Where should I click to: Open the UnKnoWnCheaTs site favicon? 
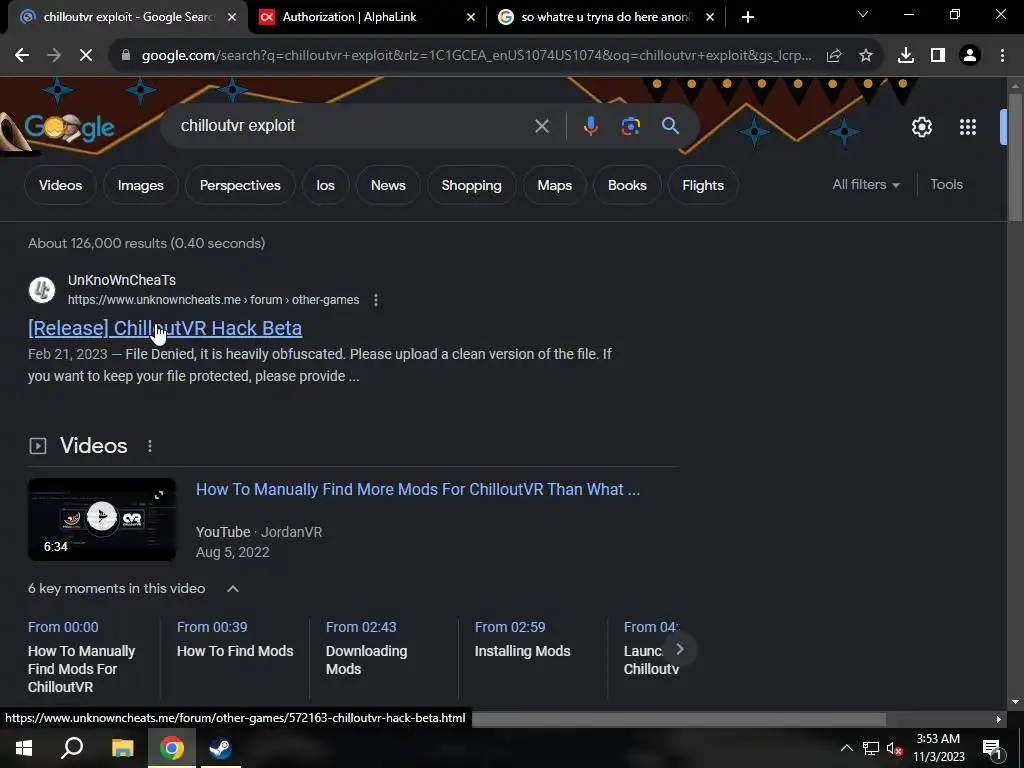(42, 290)
